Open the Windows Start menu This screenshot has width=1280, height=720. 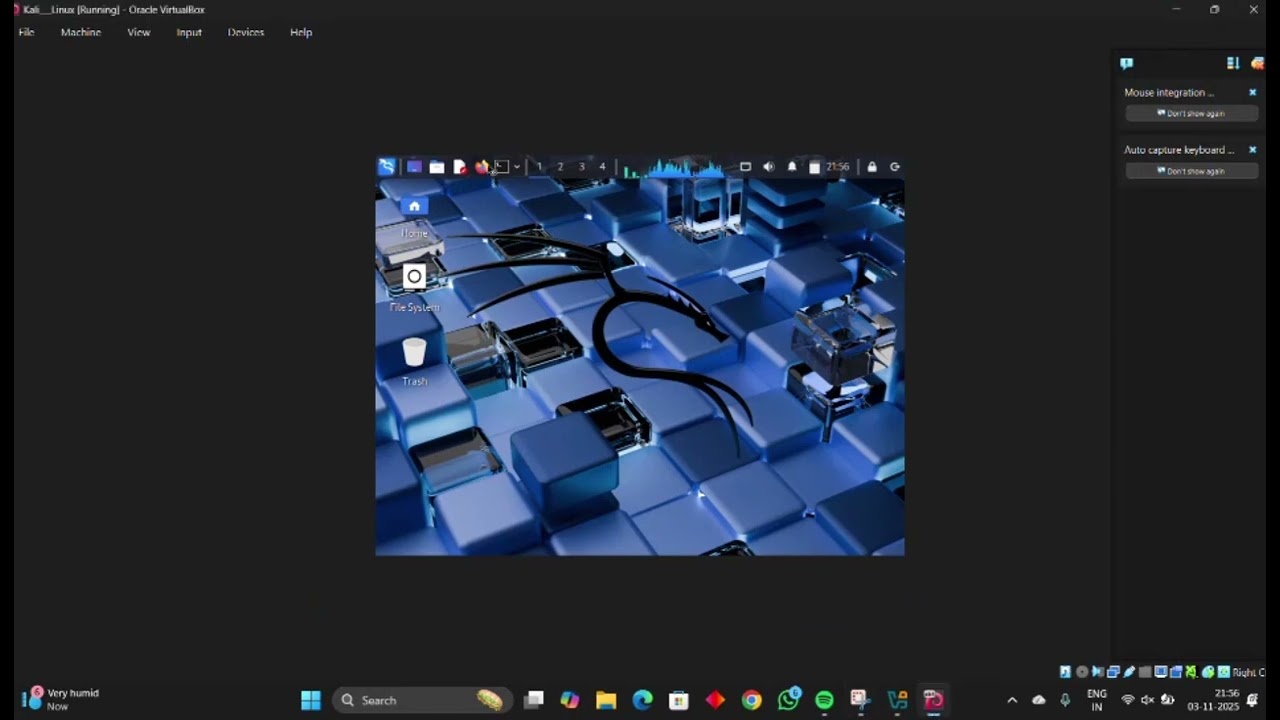pos(311,700)
